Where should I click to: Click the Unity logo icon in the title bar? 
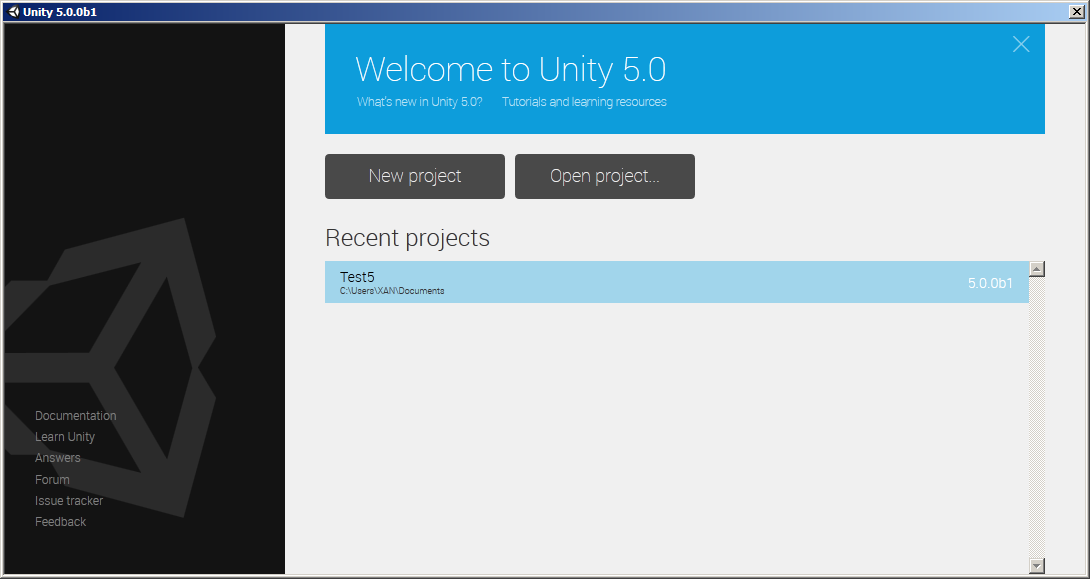tap(13, 12)
